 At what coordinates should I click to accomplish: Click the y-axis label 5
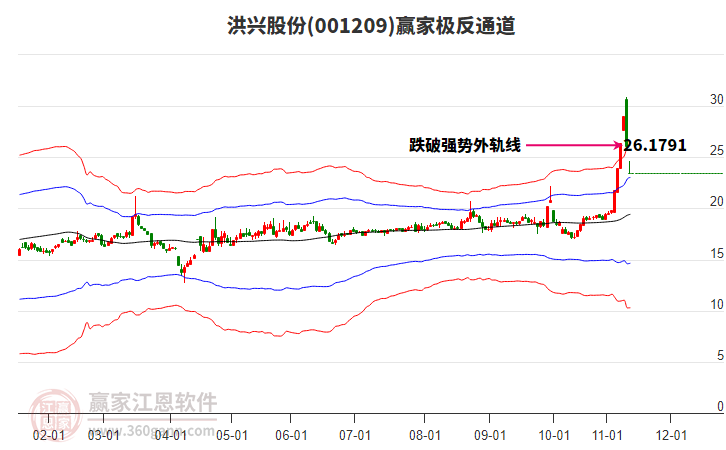tap(720, 356)
